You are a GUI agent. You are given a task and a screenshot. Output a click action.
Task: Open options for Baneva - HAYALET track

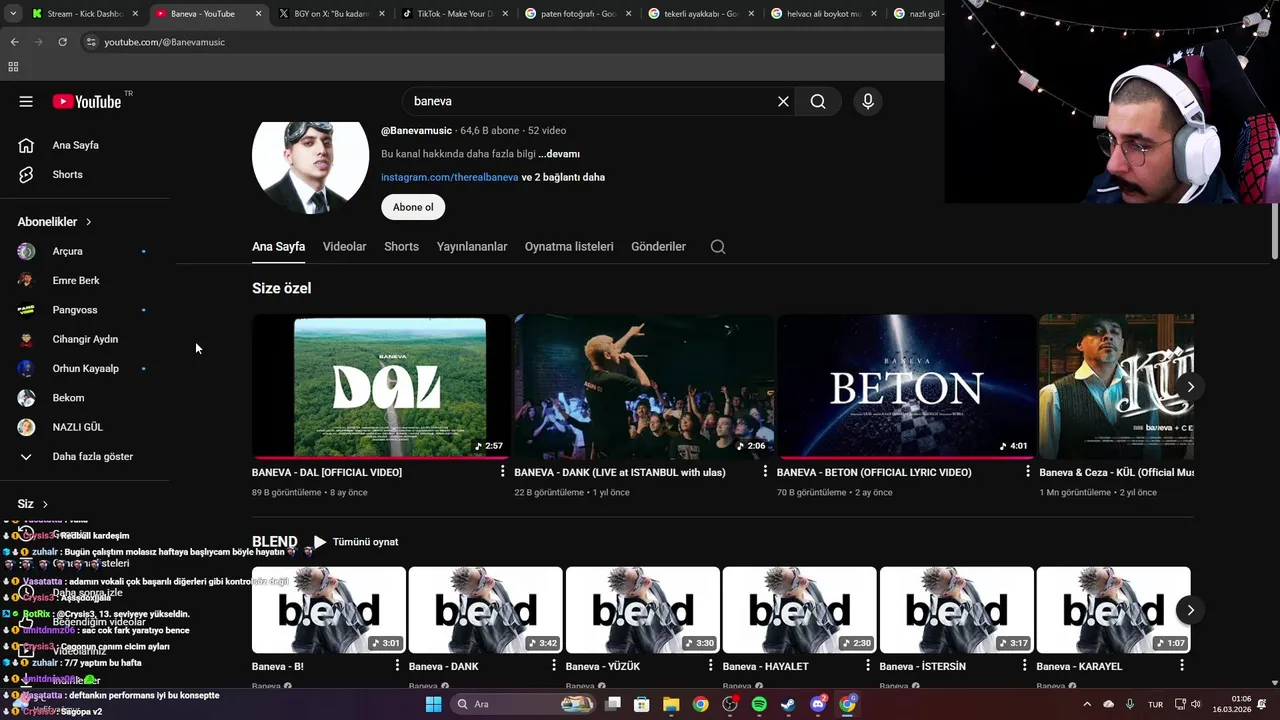[x=868, y=665]
